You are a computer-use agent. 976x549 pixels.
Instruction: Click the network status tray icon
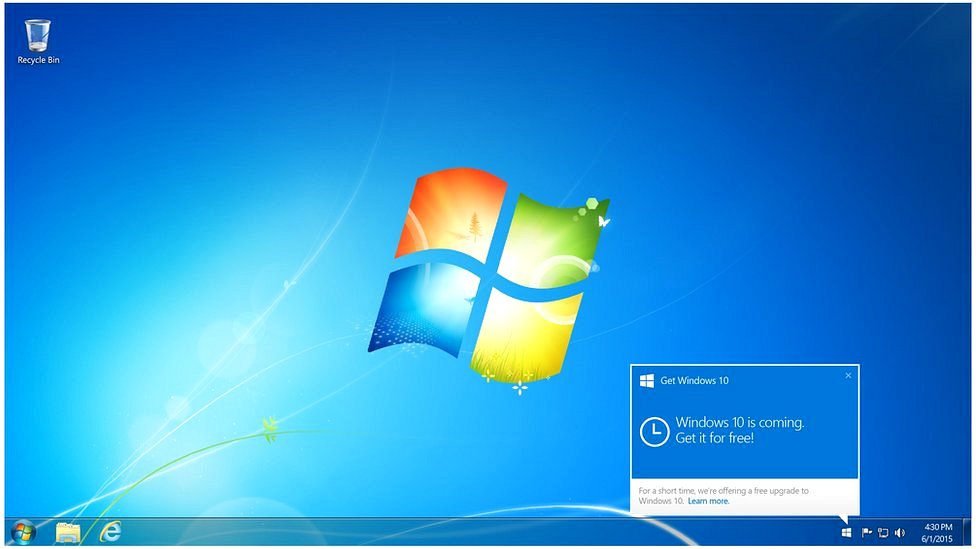pos(883,533)
